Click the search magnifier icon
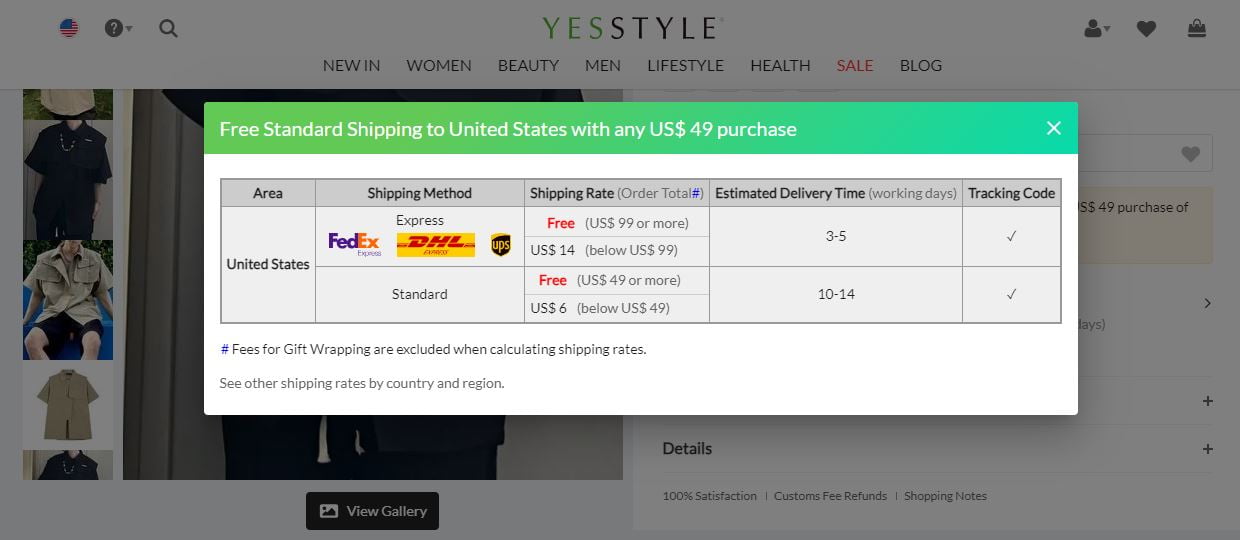Image resolution: width=1240 pixels, height=540 pixels. click(x=168, y=28)
